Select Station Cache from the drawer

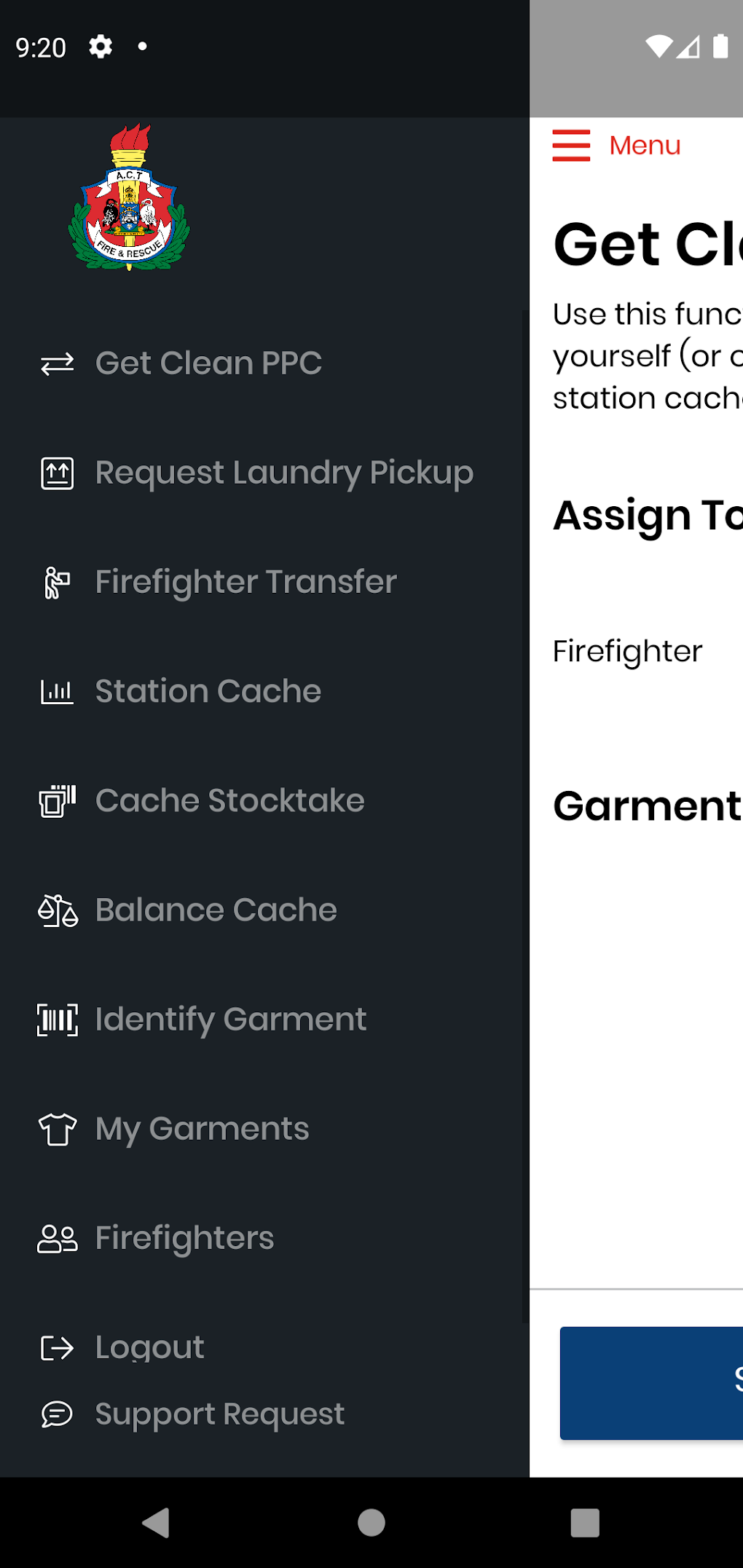pos(208,691)
